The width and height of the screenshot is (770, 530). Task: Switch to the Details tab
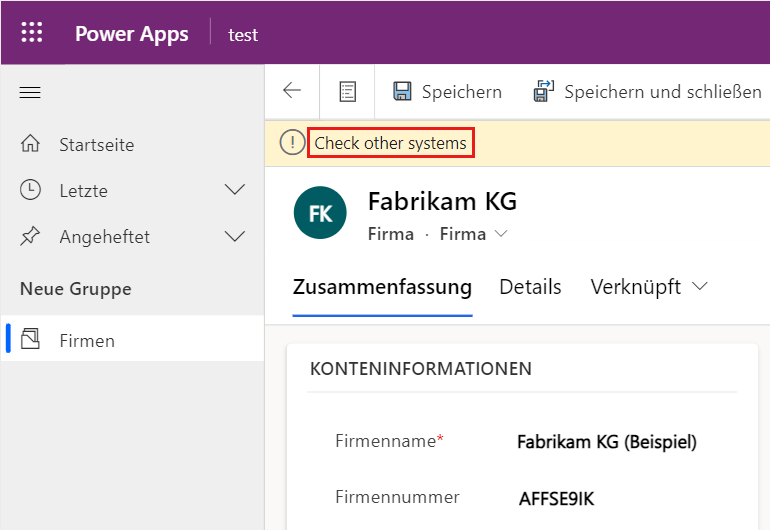tap(530, 287)
